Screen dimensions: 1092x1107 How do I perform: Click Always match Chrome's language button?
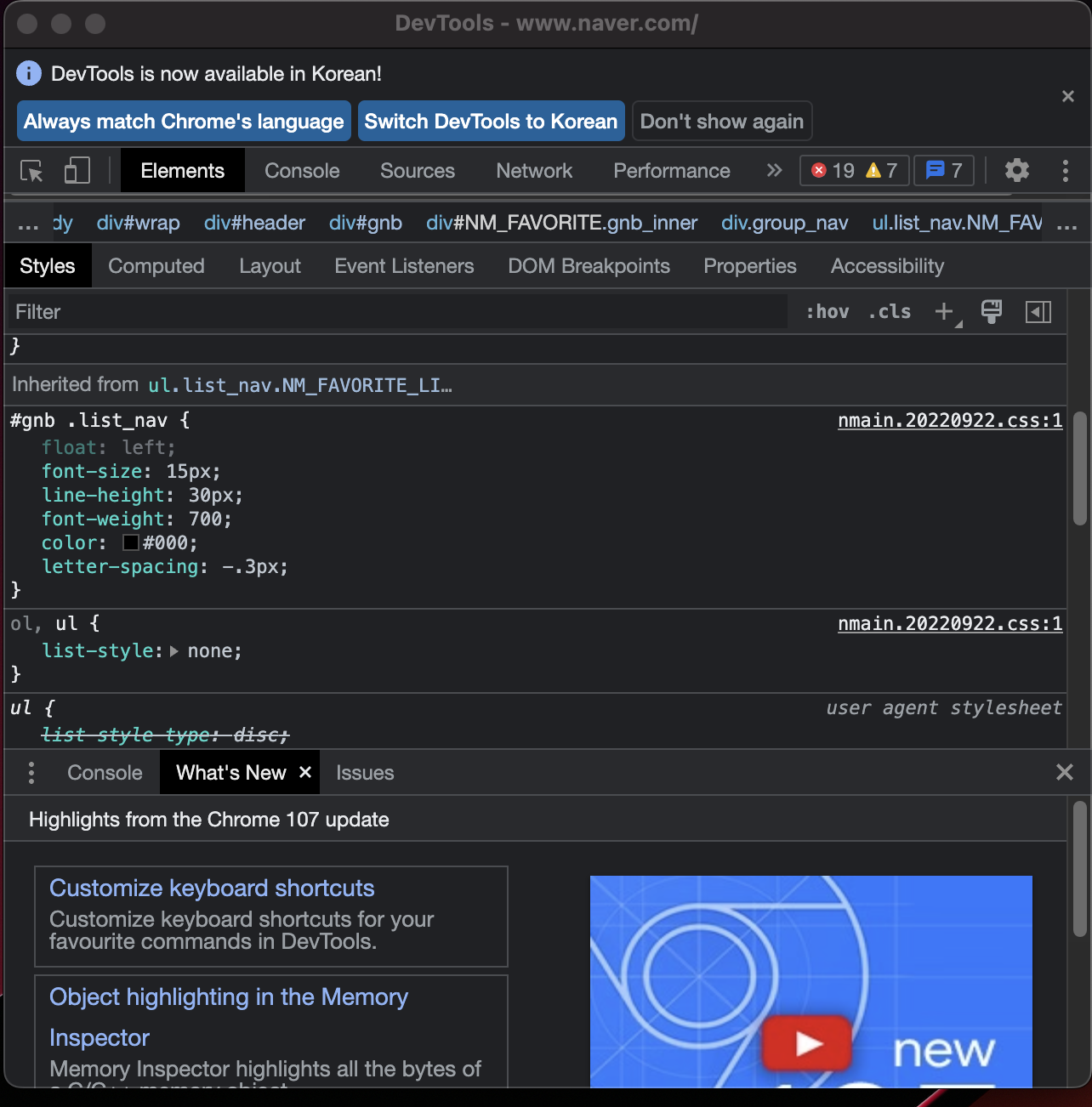click(x=184, y=121)
